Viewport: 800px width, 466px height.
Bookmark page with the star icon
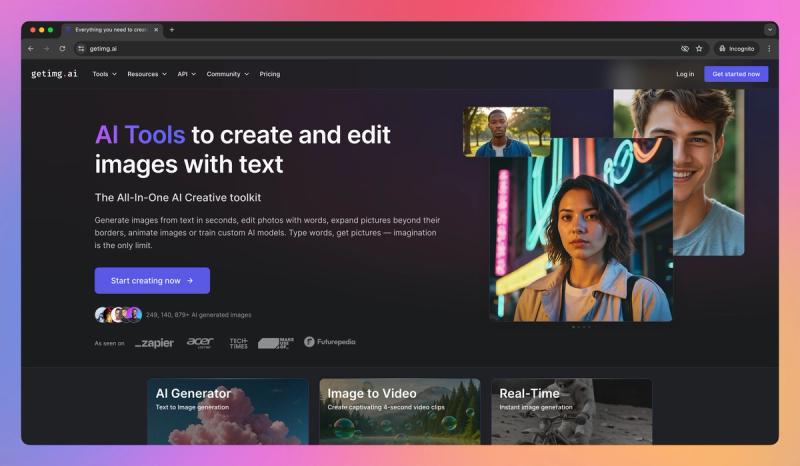(x=699, y=48)
